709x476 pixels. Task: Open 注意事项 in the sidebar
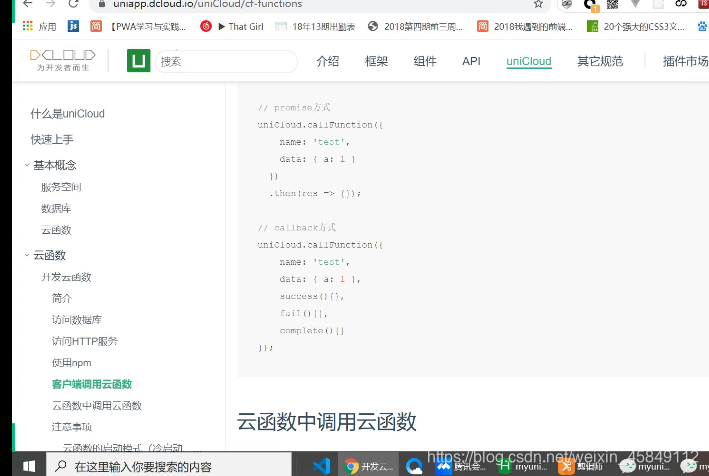pos(71,427)
